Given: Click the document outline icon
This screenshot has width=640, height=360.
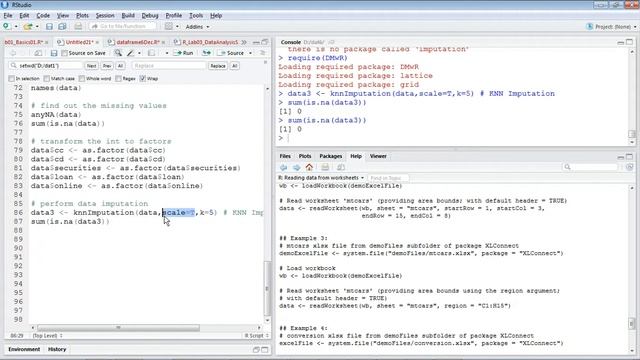Looking at the screenshot, I should tap(262, 53).
